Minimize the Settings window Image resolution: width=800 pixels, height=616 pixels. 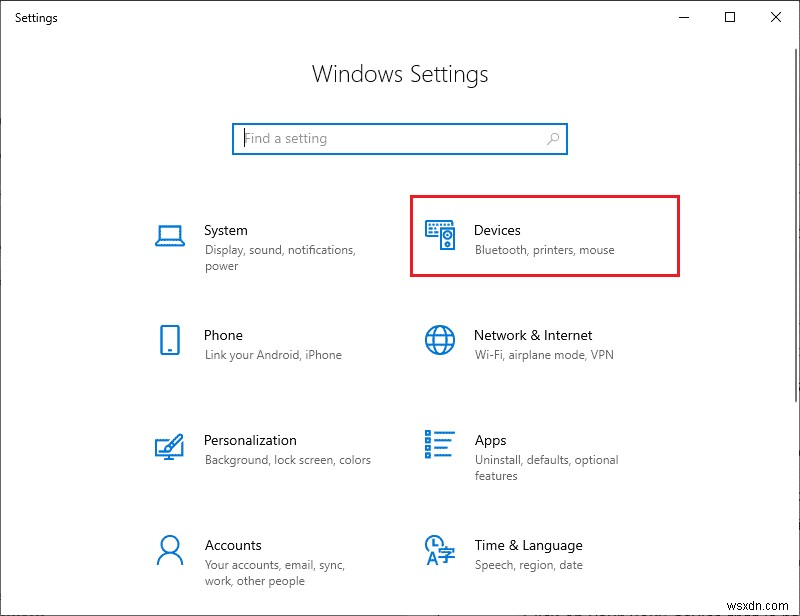coord(684,17)
